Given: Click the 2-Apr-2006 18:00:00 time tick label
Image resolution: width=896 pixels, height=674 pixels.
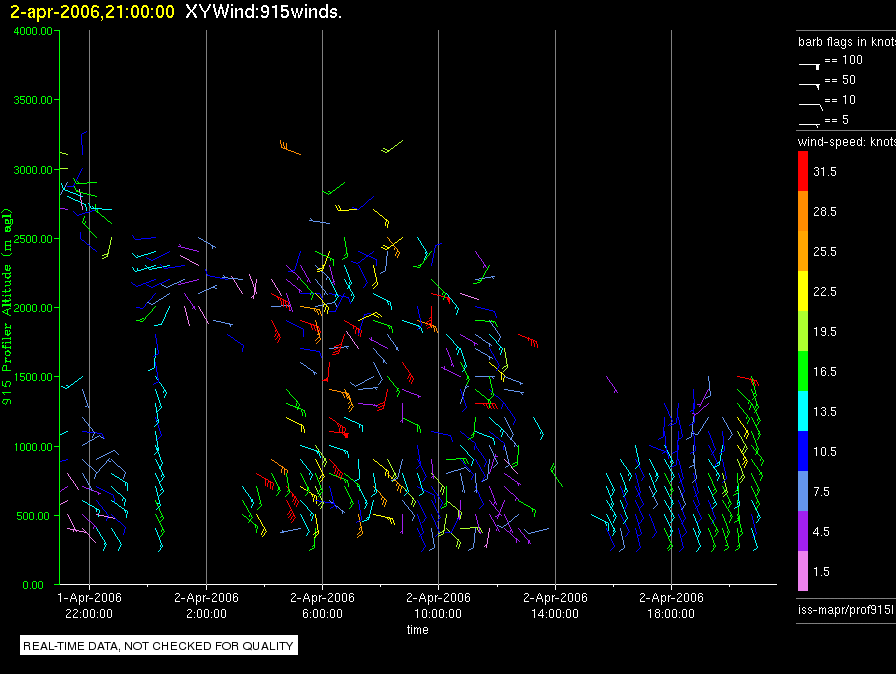Looking at the screenshot, I should tap(671, 605).
